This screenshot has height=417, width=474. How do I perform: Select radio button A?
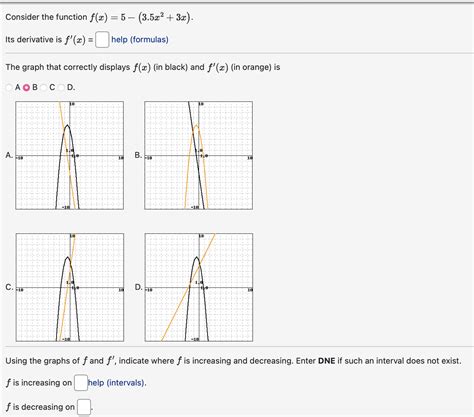(x=9, y=87)
